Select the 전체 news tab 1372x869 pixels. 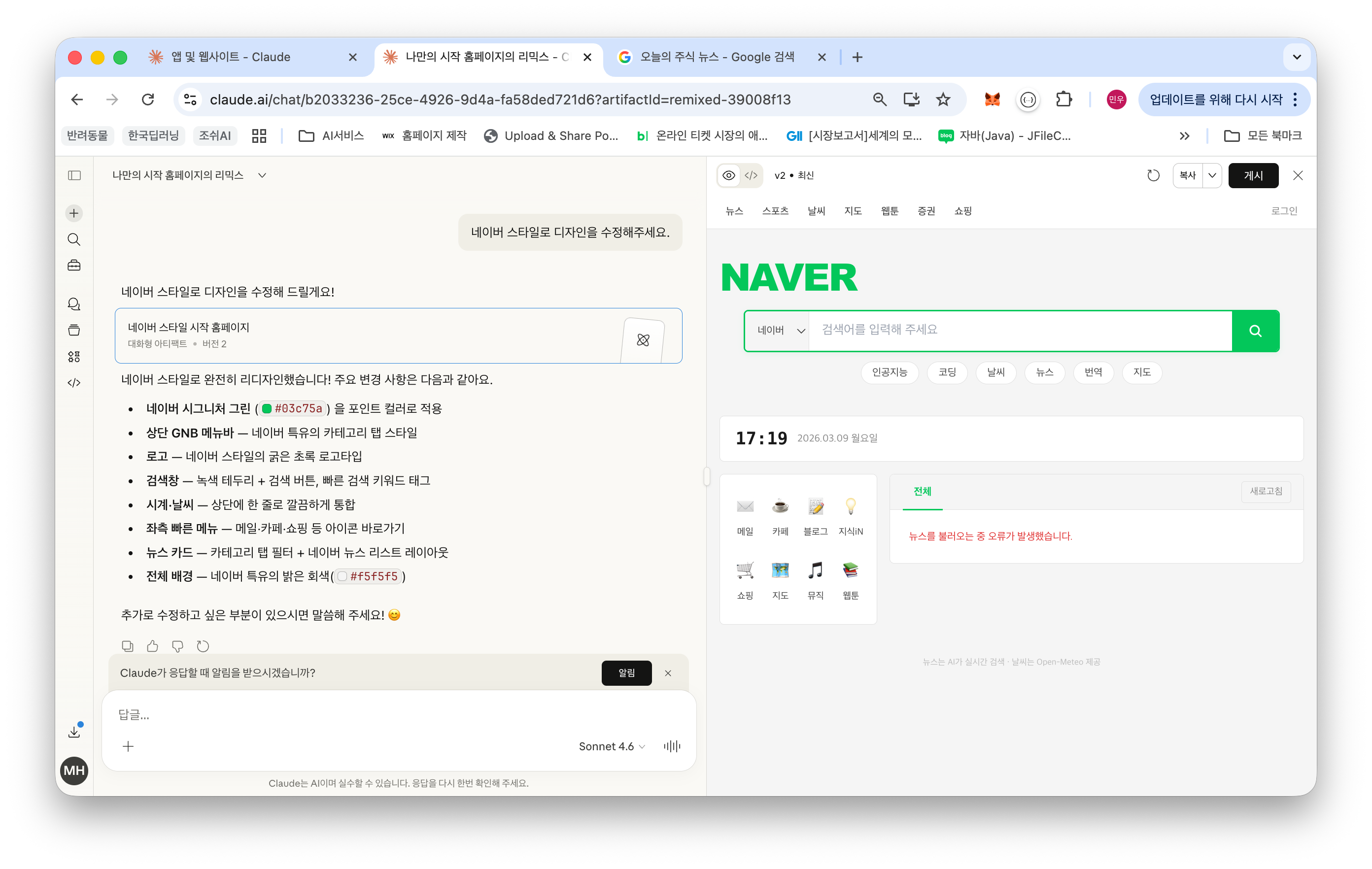click(x=922, y=491)
